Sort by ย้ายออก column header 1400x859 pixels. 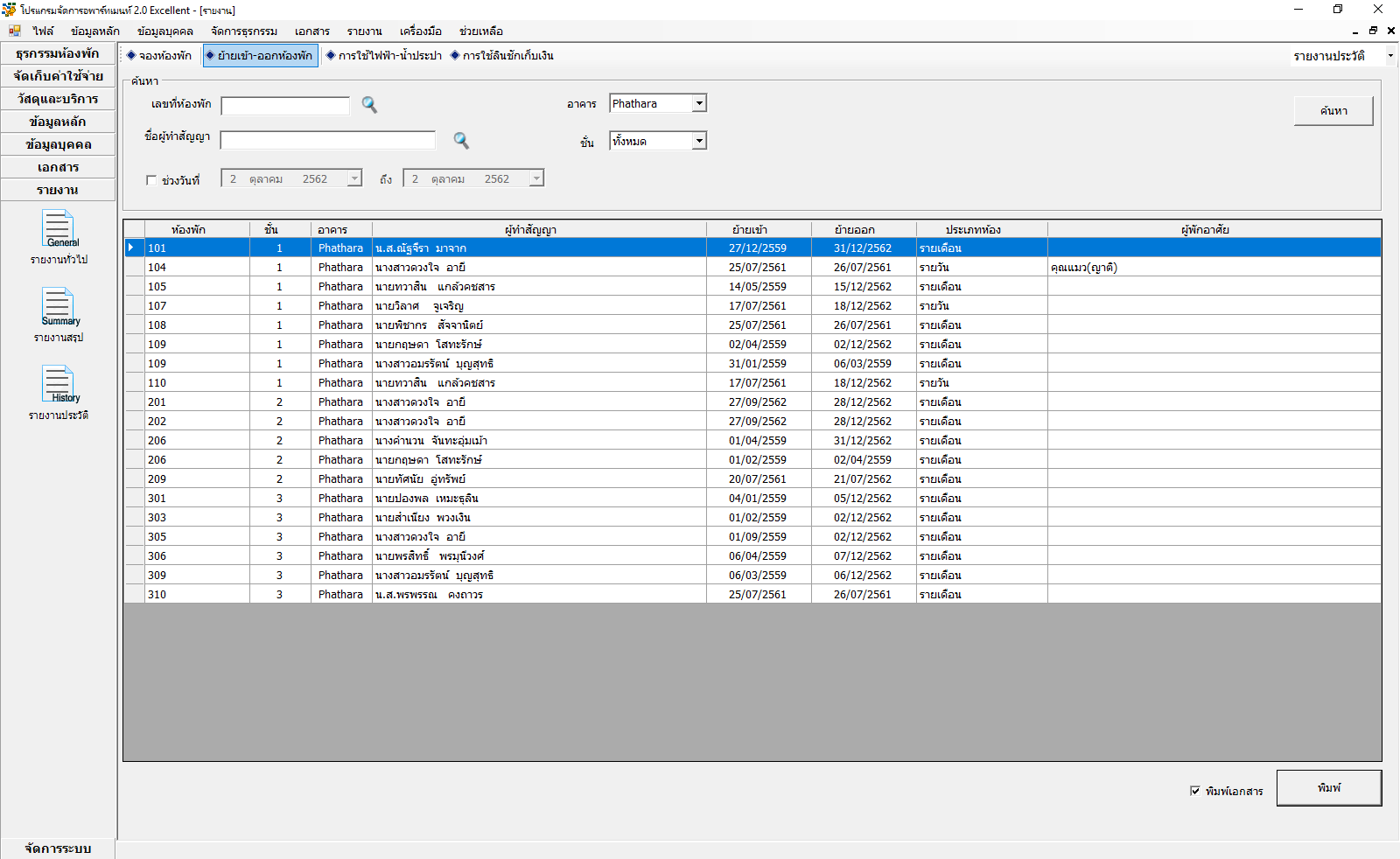tap(864, 229)
